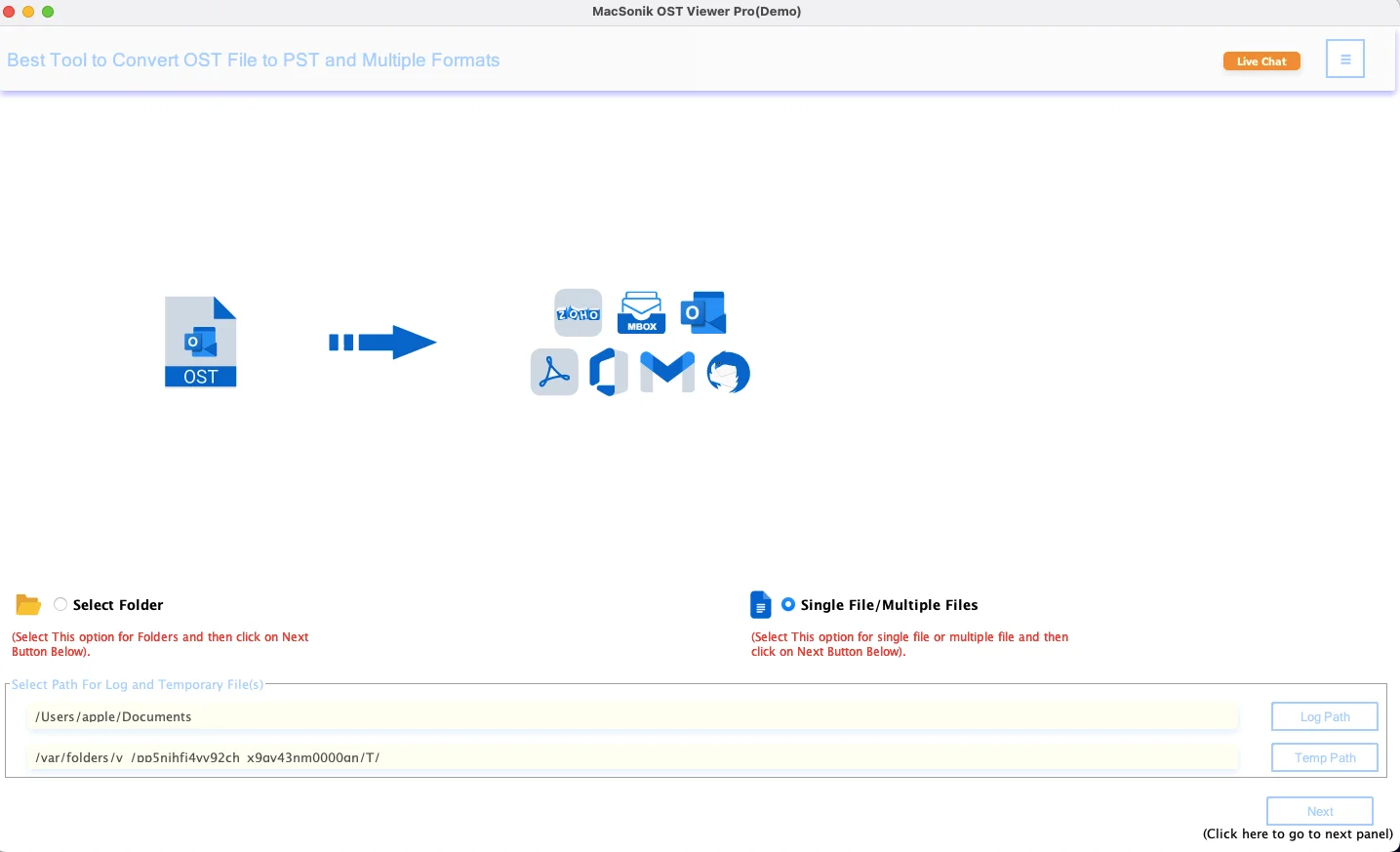This screenshot has width=1400, height=852.
Task: Click the 'Best Tool to Convert OST File' banner text
Action: 253,61
